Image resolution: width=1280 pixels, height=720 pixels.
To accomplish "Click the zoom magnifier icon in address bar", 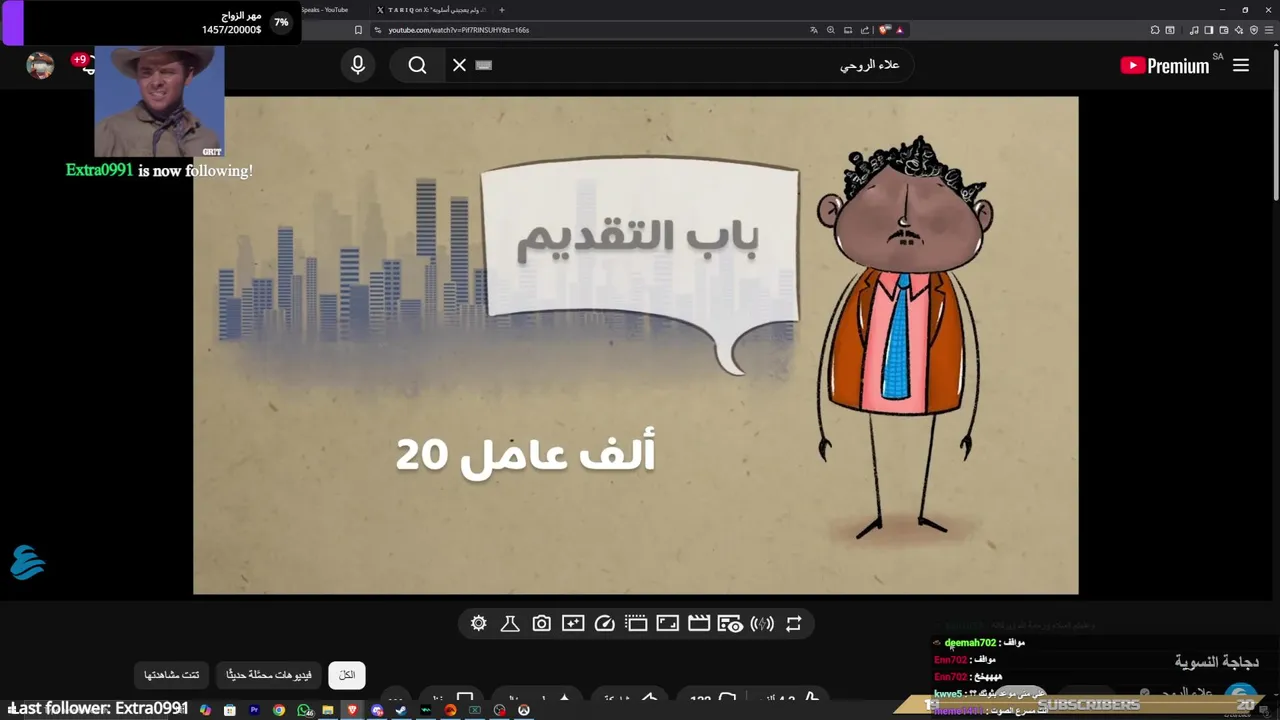I will [831, 30].
